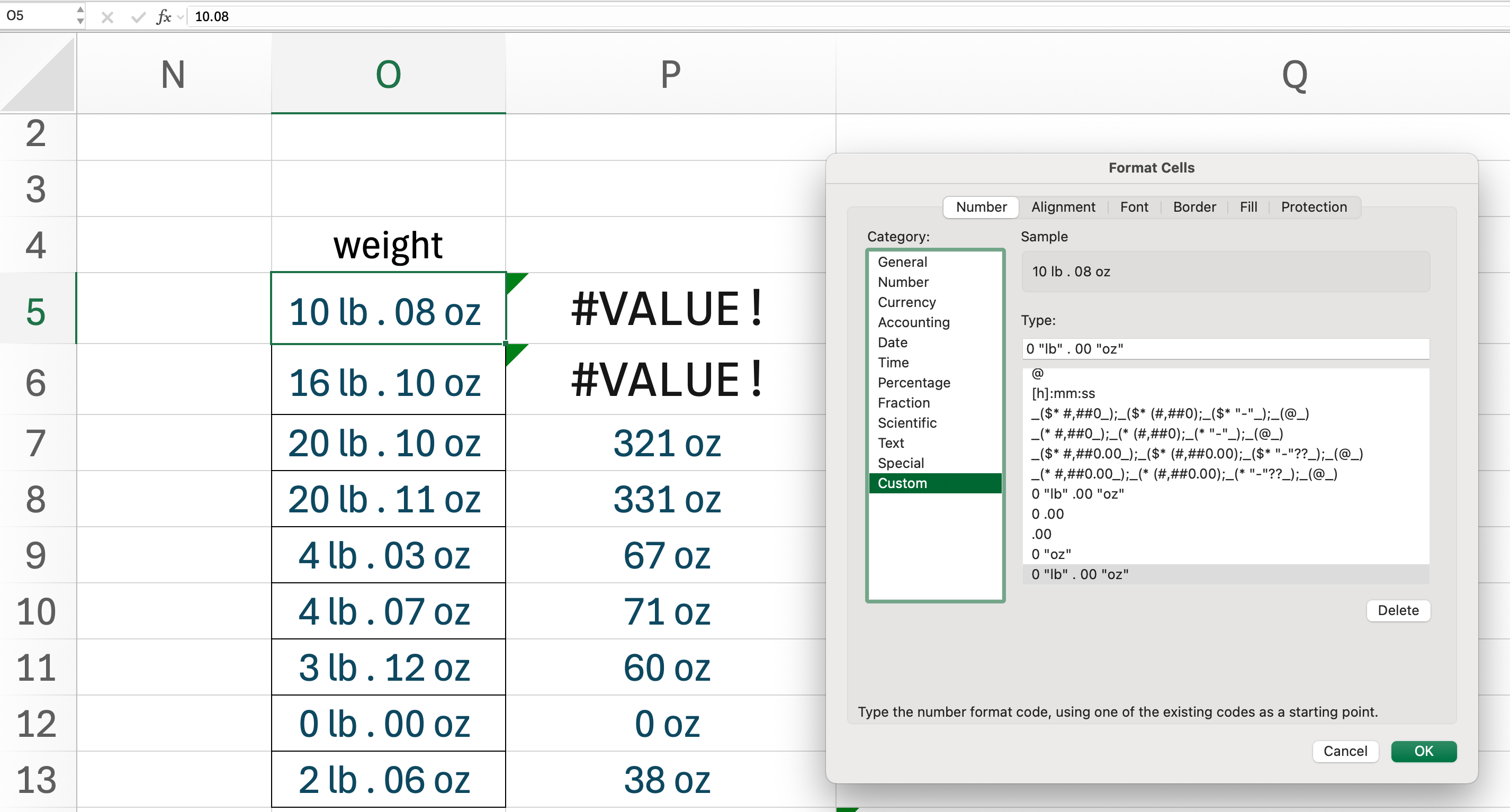This screenshot has width=1510, height=812.
Task: Choose the Percentage category in list
Action: pyautogui.click(x=913, y=383)
